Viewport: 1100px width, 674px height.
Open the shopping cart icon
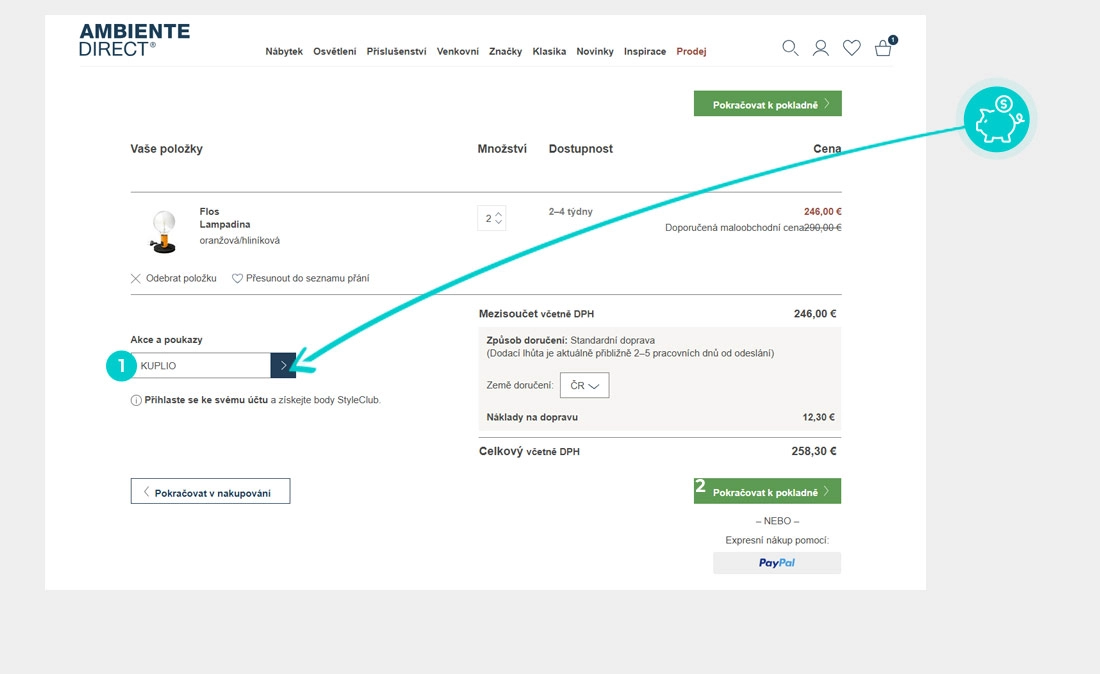click(x=883, y=48)
